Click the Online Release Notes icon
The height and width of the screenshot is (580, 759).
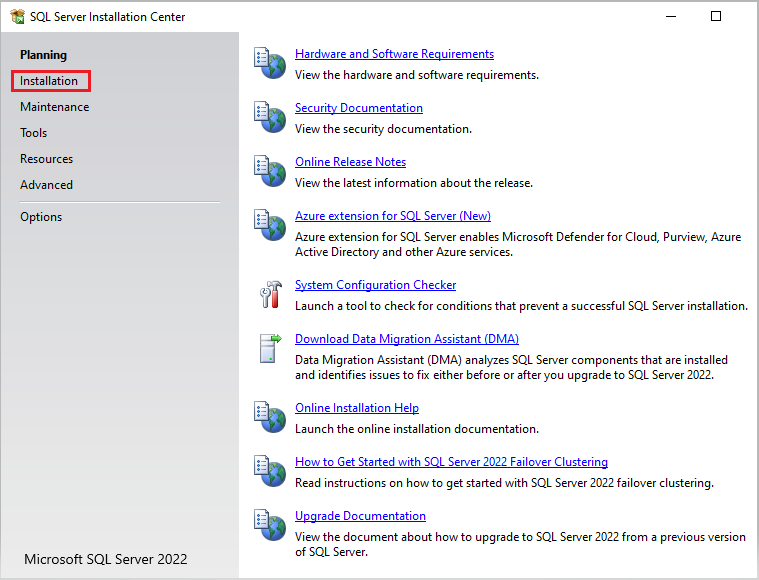pos(270,171)
